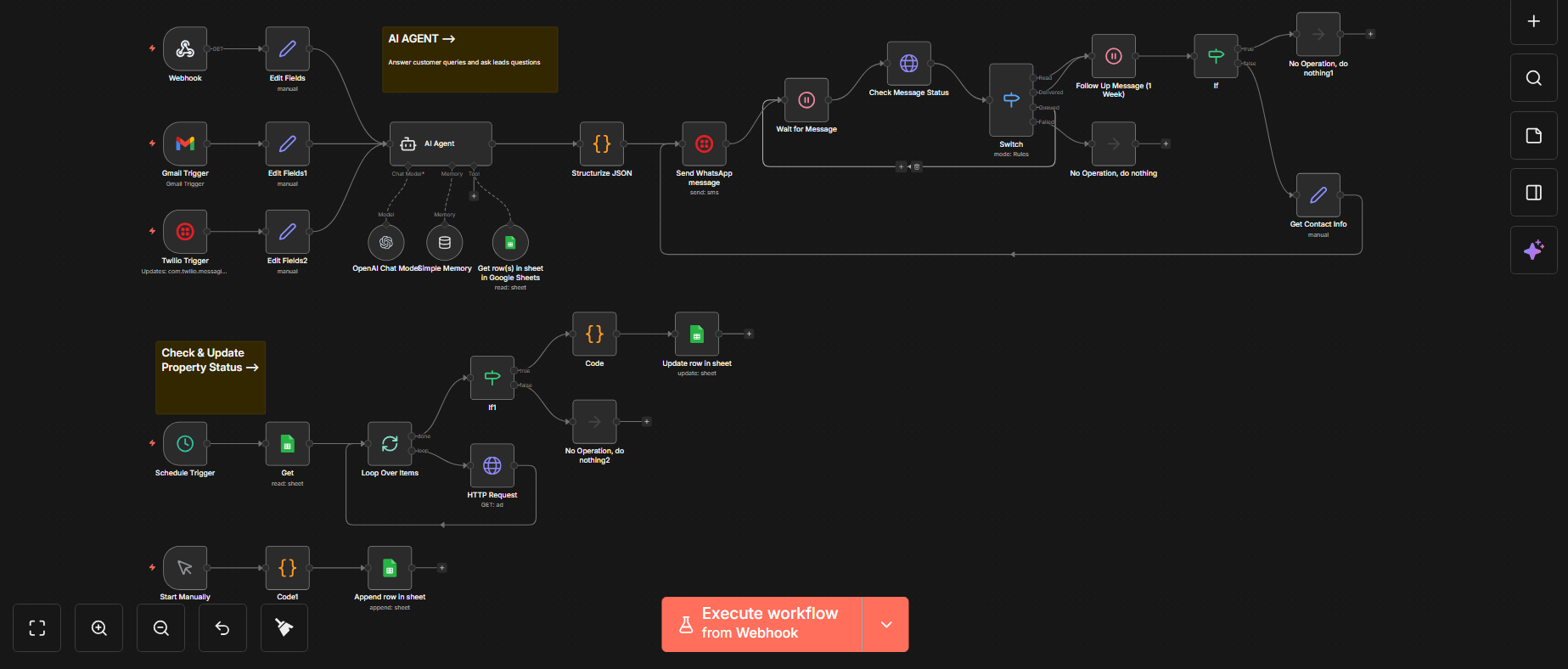1568x669 pixels.
Task: Click the zoom in magnifier button
Action: tap(99, 628)
